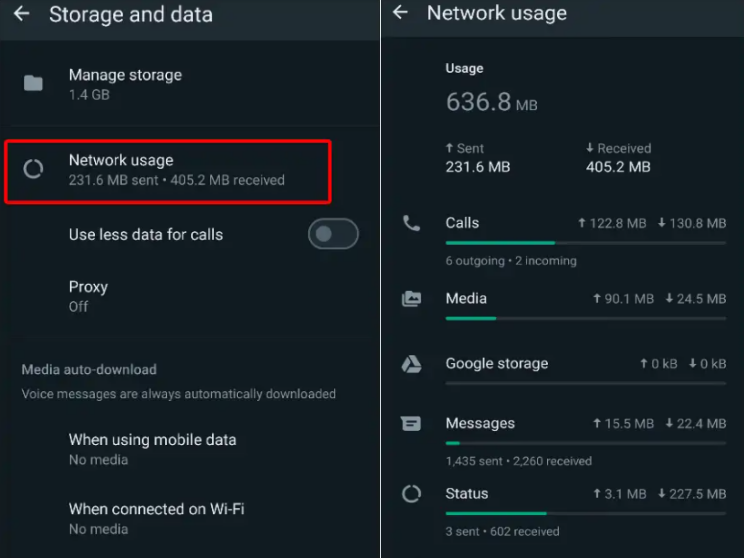This screenshot has height=558, width=744.
Task: Click the Network usage circle icon
Action: point(33,169)
